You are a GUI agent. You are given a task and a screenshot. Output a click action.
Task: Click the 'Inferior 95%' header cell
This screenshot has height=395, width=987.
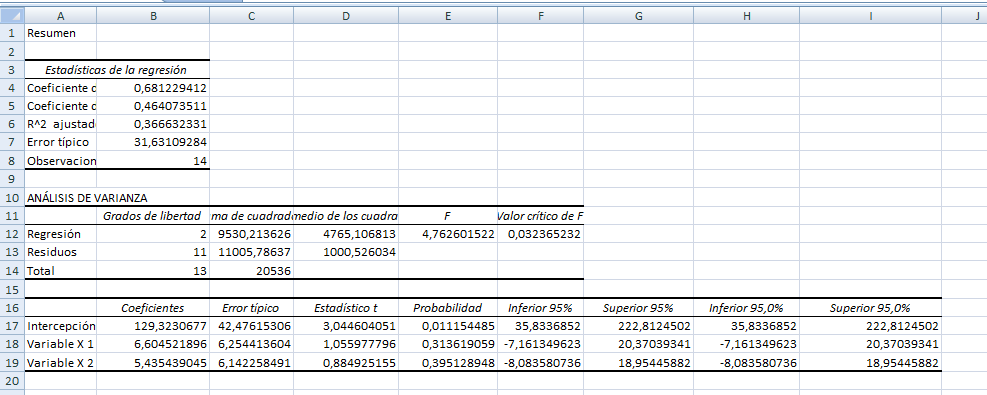(540, 308)
